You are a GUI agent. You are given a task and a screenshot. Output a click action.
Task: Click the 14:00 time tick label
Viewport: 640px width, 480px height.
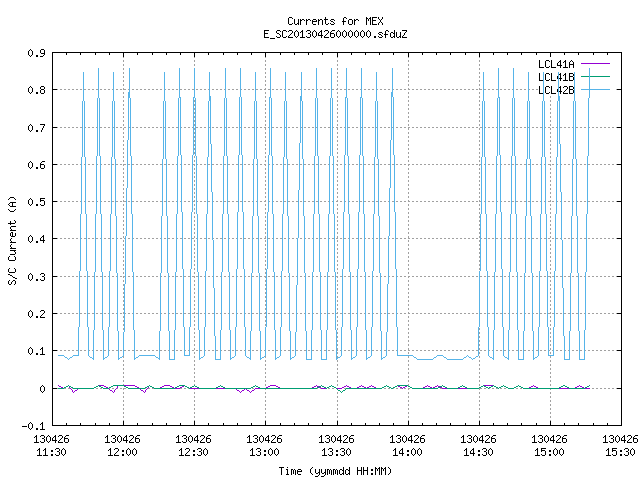[407, 452]
